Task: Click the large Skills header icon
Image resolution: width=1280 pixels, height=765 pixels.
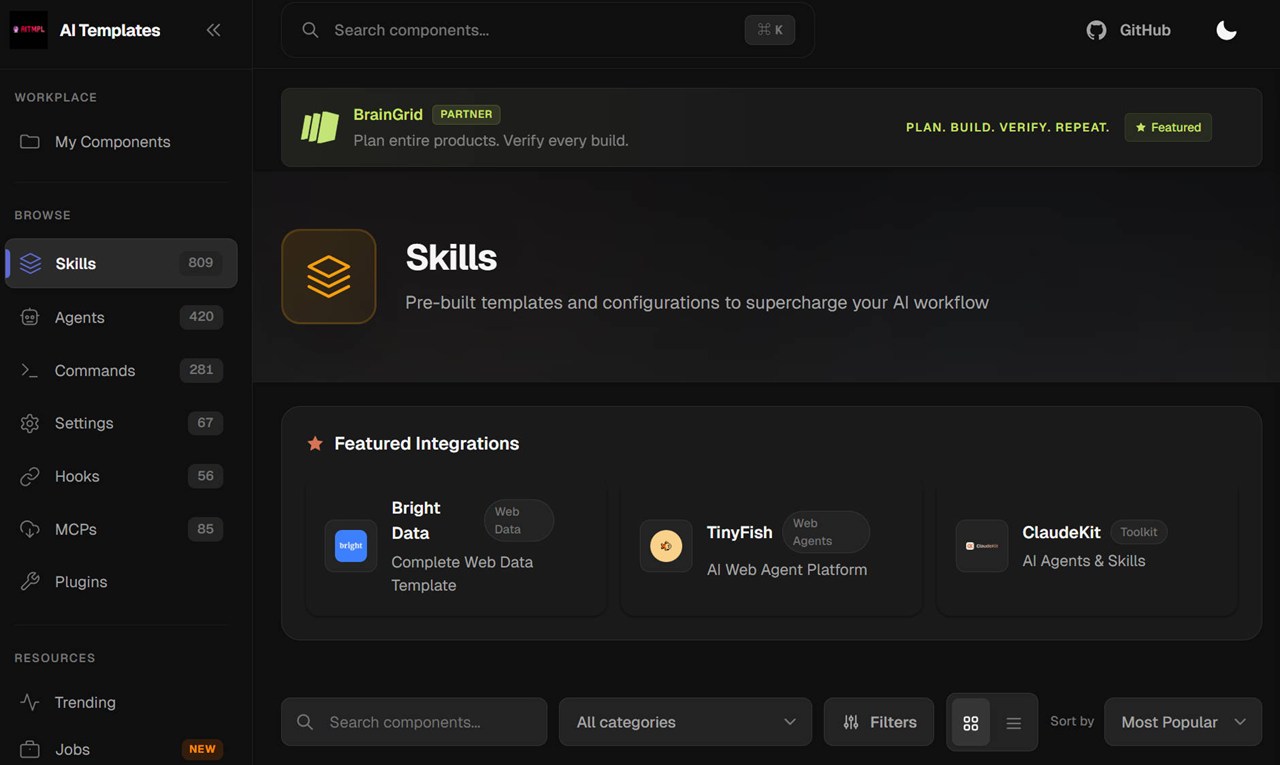Action: tap(329, 277)
